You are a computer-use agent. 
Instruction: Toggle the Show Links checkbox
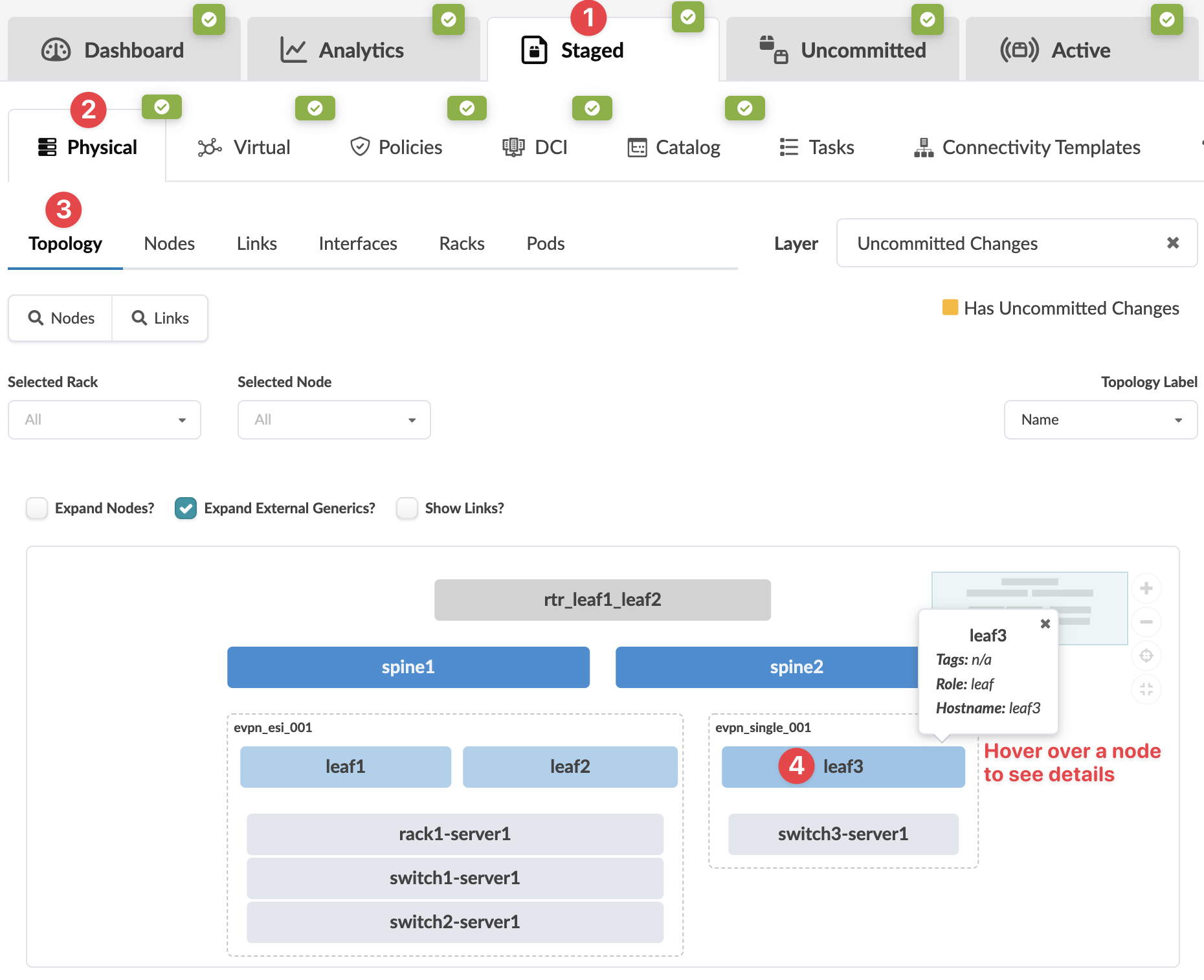pyautogui.click(x=407, y=508)
